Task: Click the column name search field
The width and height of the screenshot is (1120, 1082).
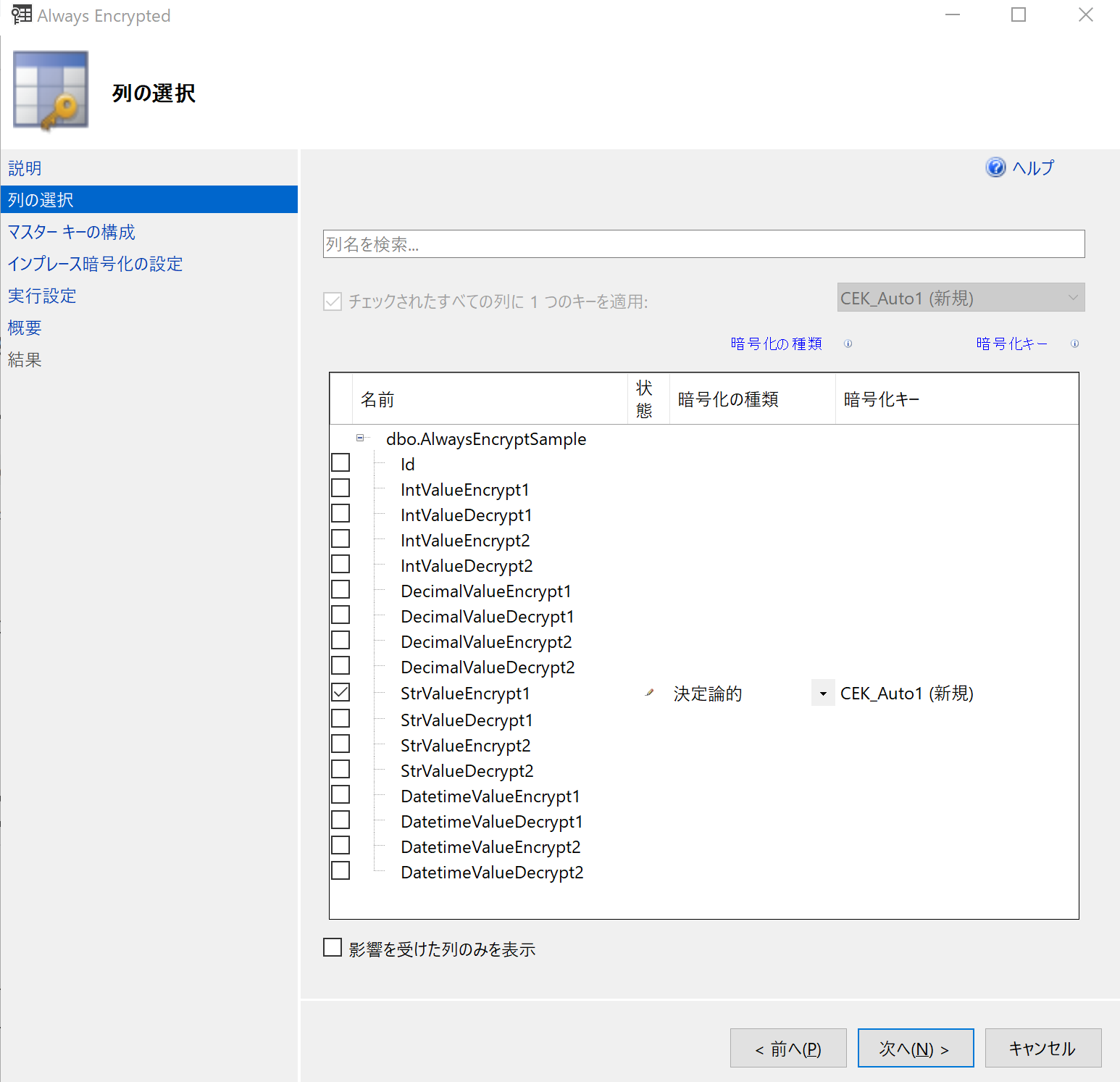Action: coord(703,244)
